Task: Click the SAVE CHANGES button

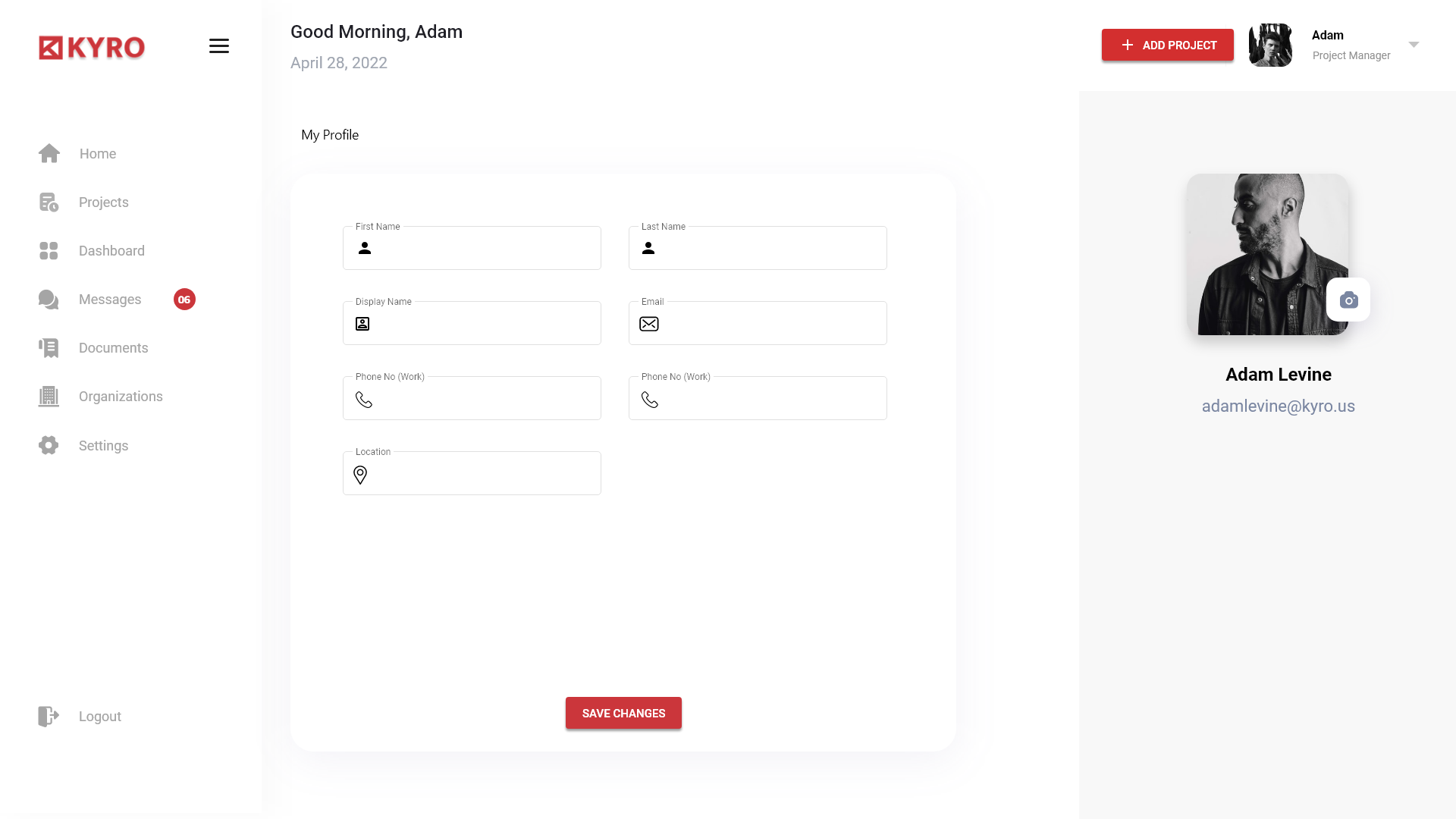Action: (x=623, y=713)
